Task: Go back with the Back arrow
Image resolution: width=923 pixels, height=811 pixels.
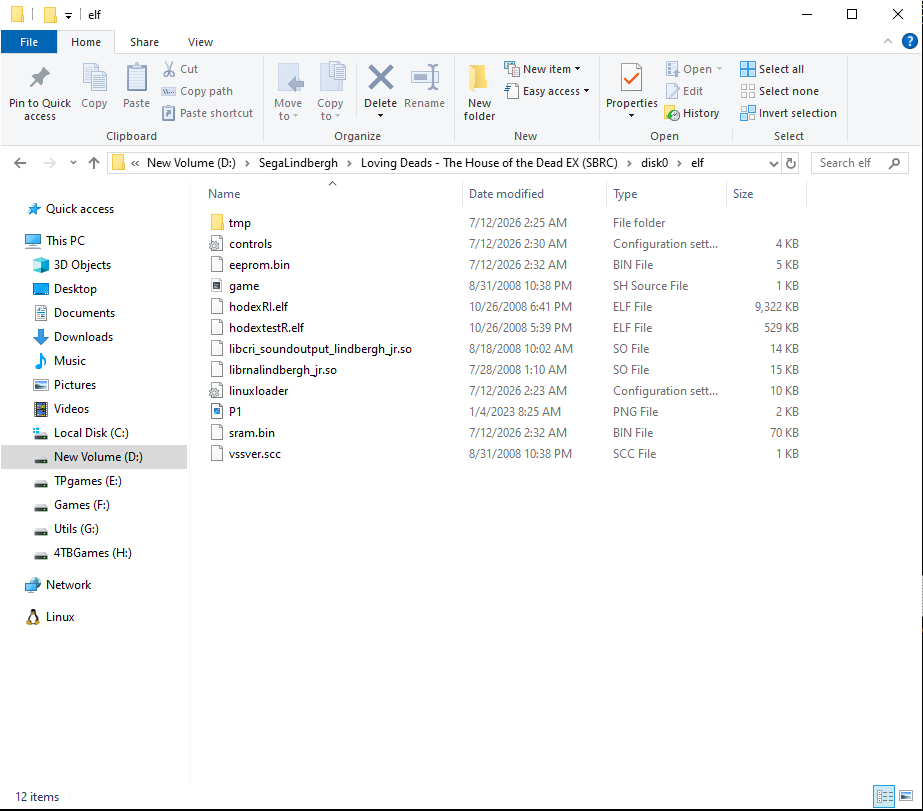Action: pyautogui.click(x=20, y=163)
